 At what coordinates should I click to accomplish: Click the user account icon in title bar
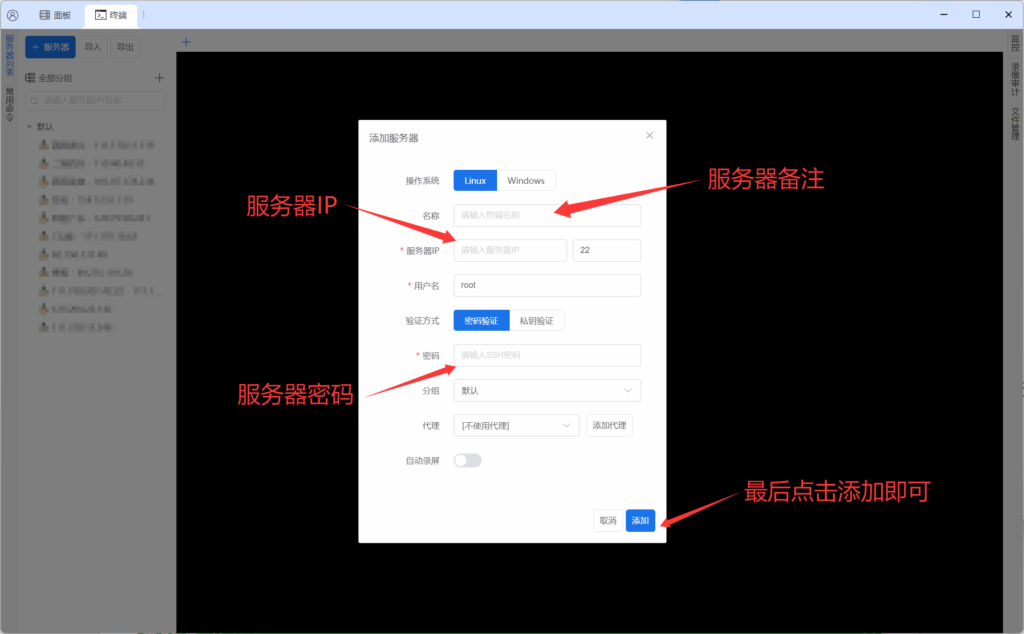point(12,15)
